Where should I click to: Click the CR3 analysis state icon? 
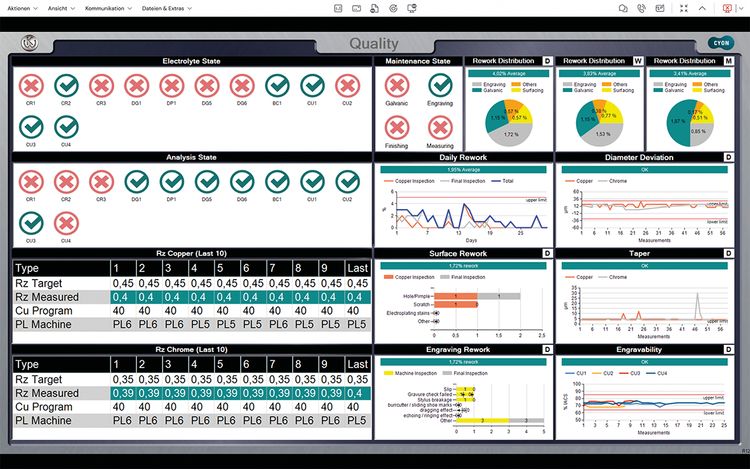(101, 182)
